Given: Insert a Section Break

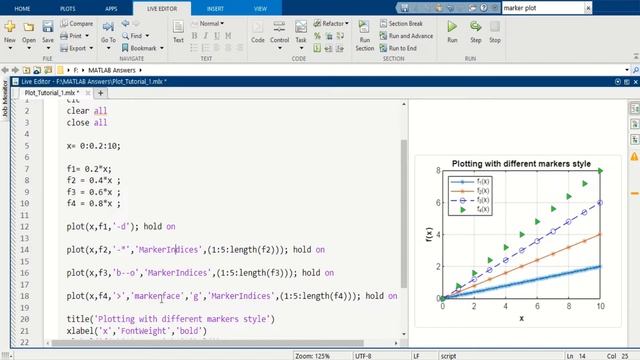Looking at the screenshot, I should [x=401, y=24].
